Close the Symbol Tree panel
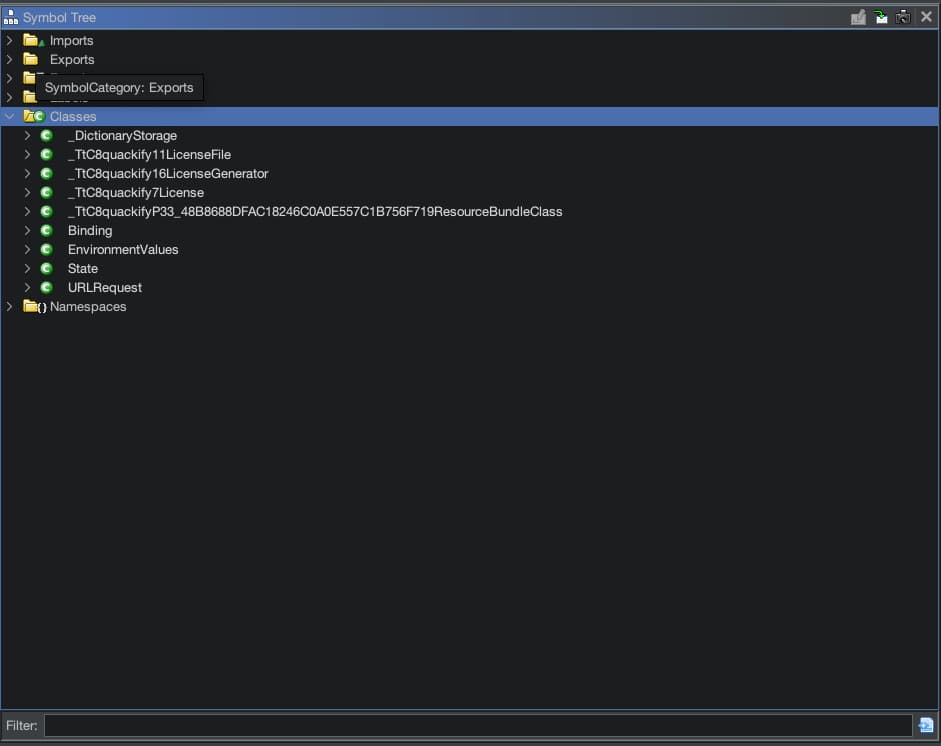 point(926,17)
